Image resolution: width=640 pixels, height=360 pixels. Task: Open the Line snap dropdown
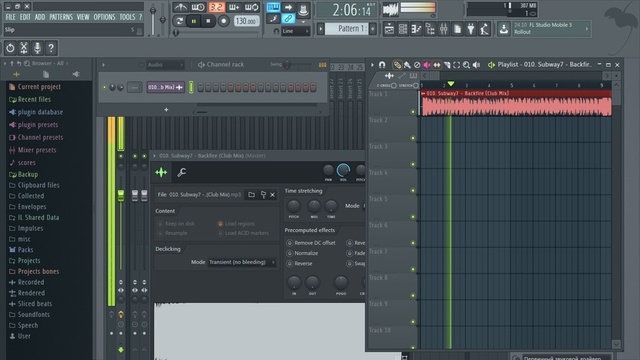coord(295,31)
